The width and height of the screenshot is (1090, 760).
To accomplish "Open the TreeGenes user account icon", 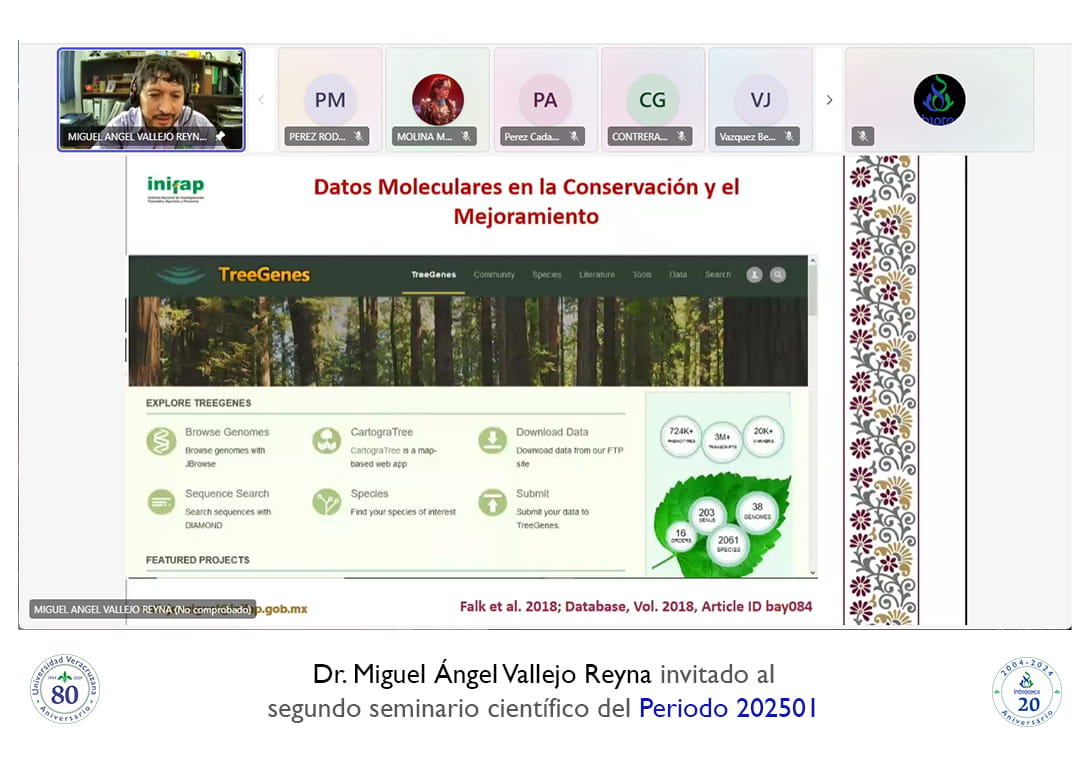I will point(754,275).
